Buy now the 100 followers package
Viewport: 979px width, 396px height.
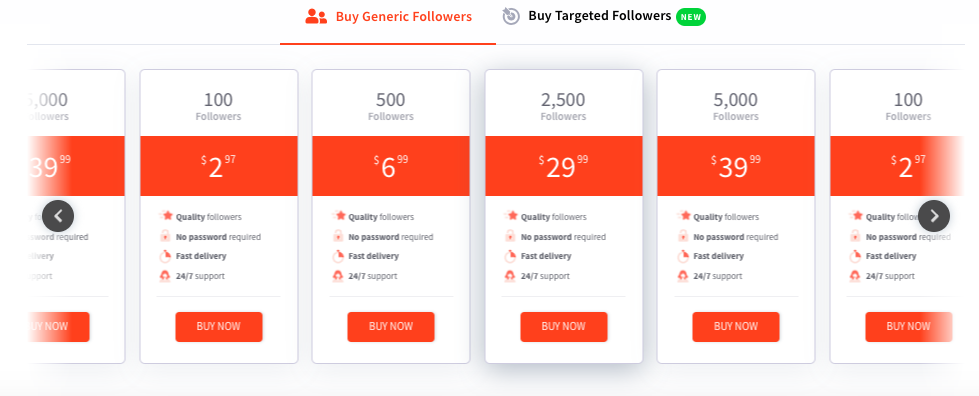click(x=219, y=327)
